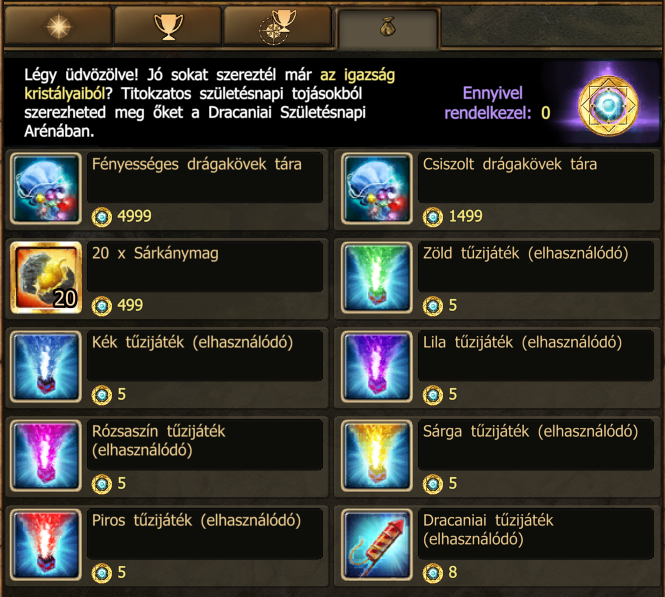Select the money bag shop tab
Image resolution: width=665 pixels, height=597 pixels.
[387, 29]
